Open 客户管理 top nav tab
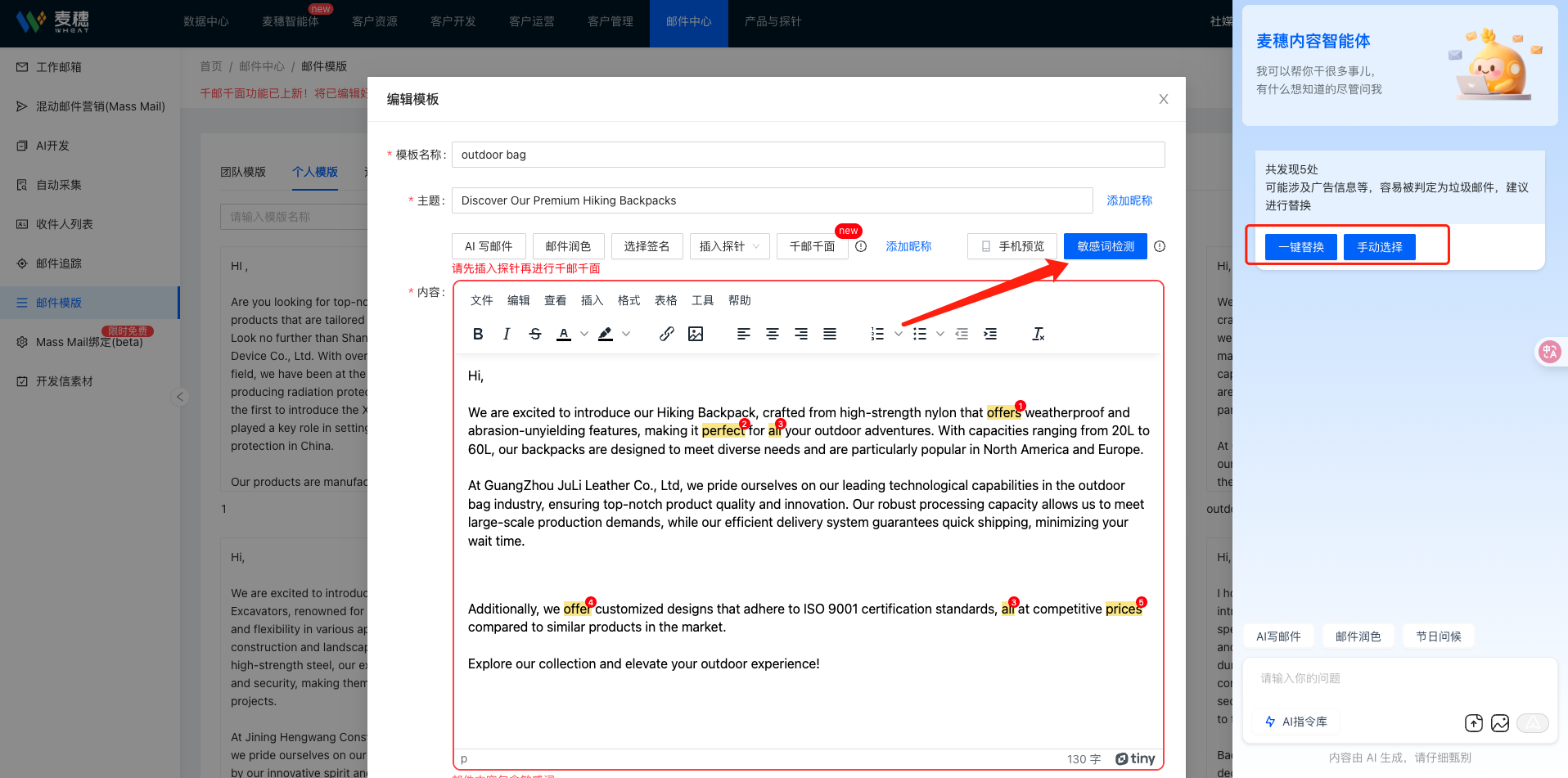The height and width of the screenshot is (778, 1568). [x=611, y=22]
